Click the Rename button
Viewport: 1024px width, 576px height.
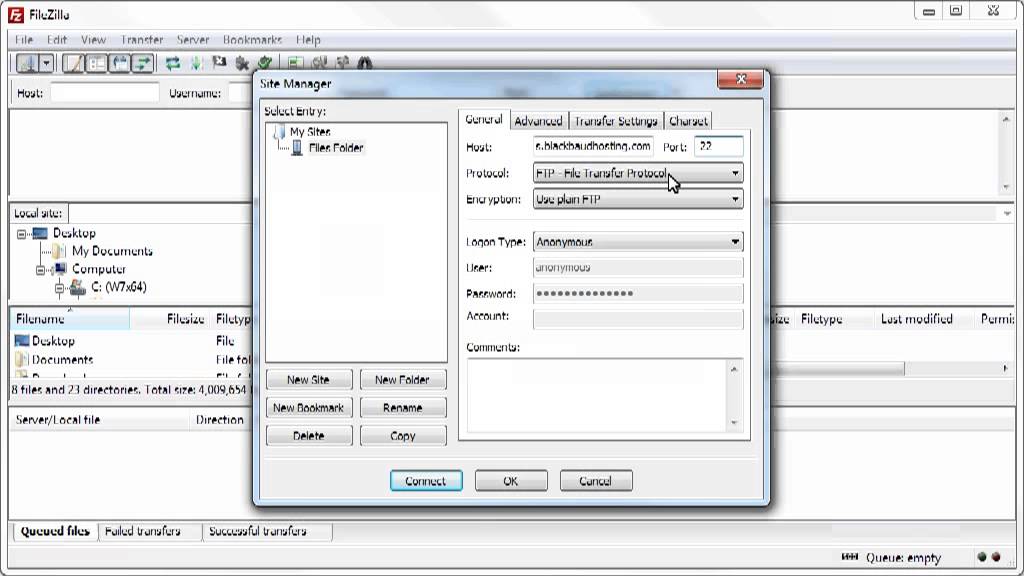tap(403, 408)
